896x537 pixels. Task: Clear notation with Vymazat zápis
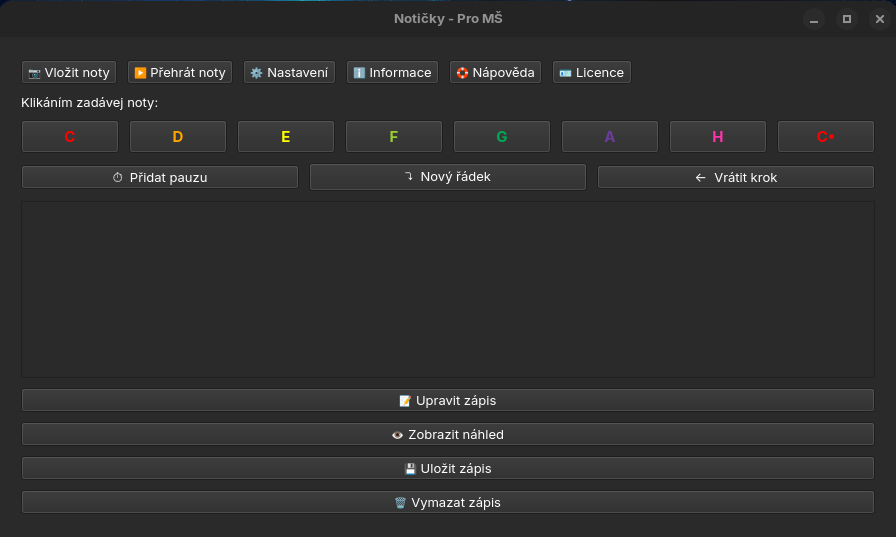448,502
